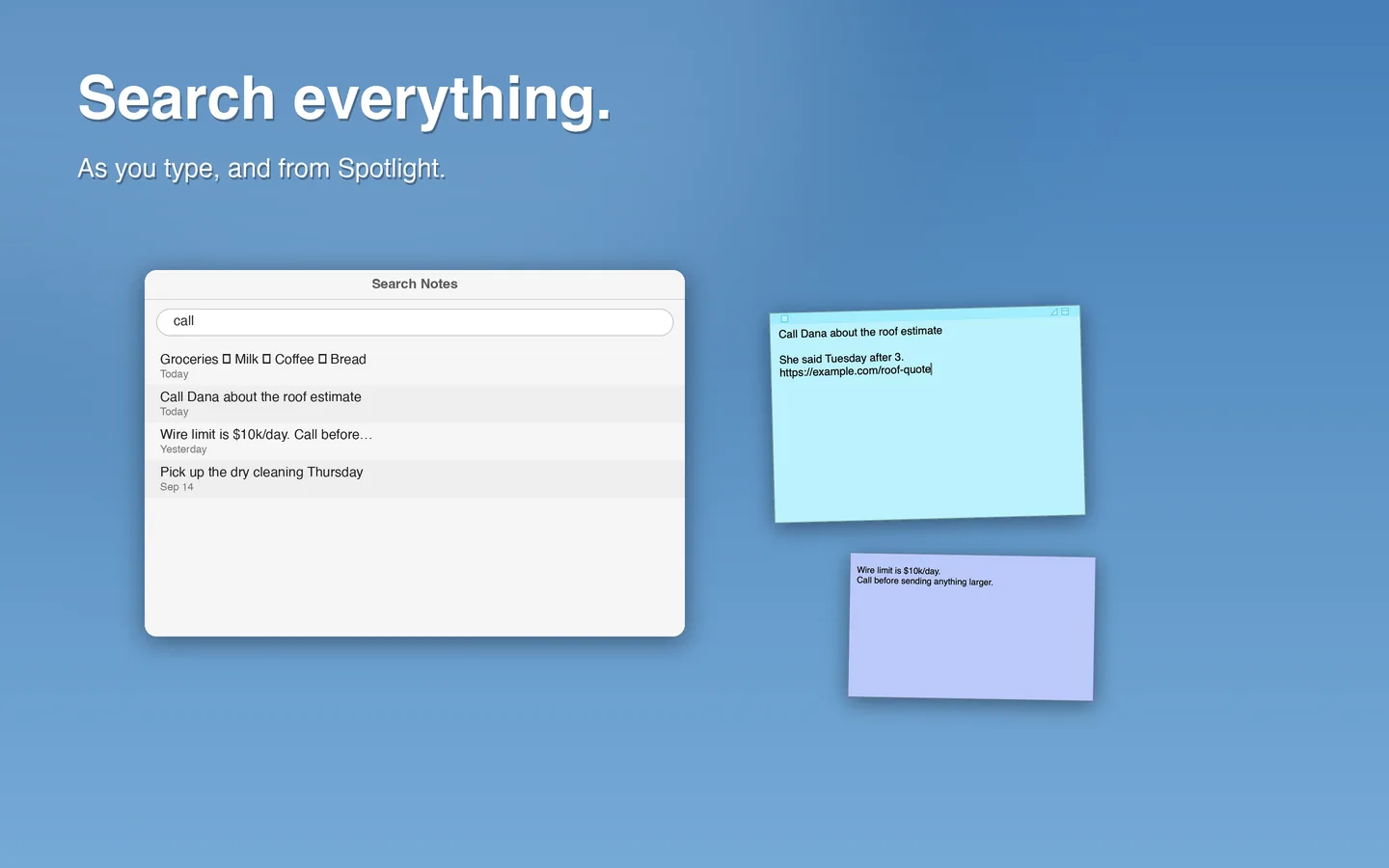The height and width of the screenshot is (868, 1389).
Task: Open the "Call Dana about the roof estimate" result
Action: click(415, 404)
